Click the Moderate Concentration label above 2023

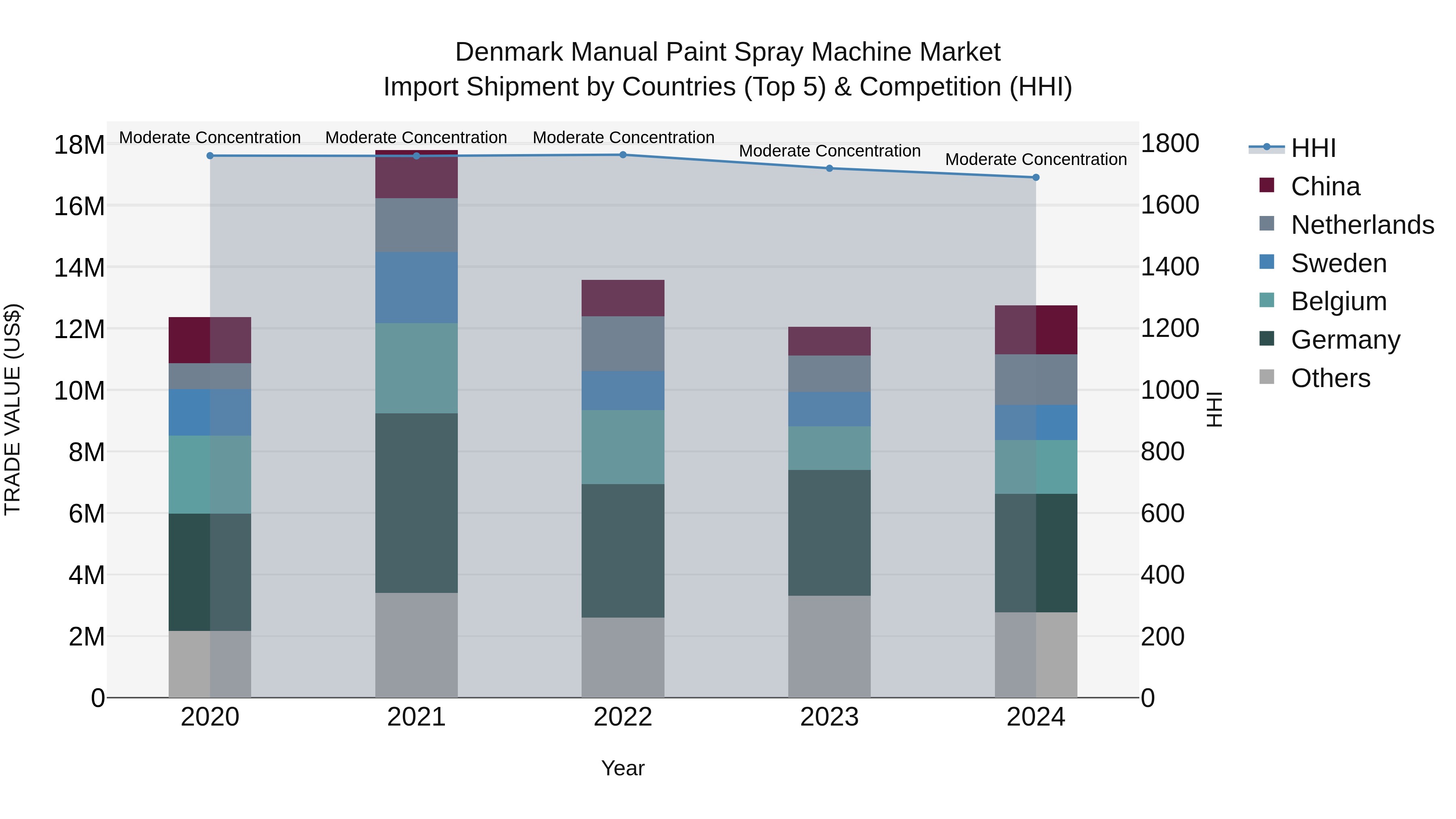pos(830,151)
